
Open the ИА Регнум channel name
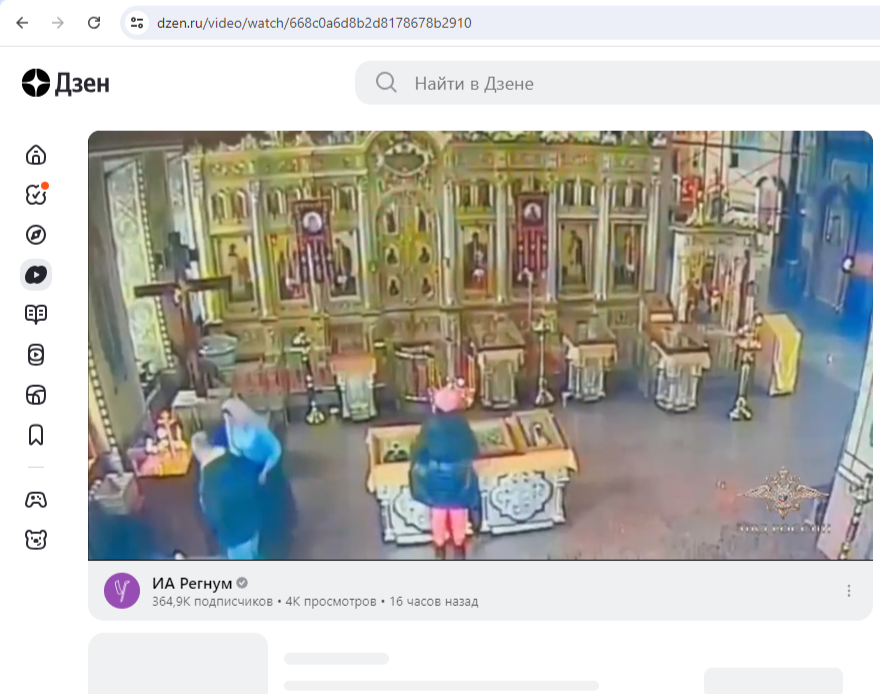coord(192,583)
